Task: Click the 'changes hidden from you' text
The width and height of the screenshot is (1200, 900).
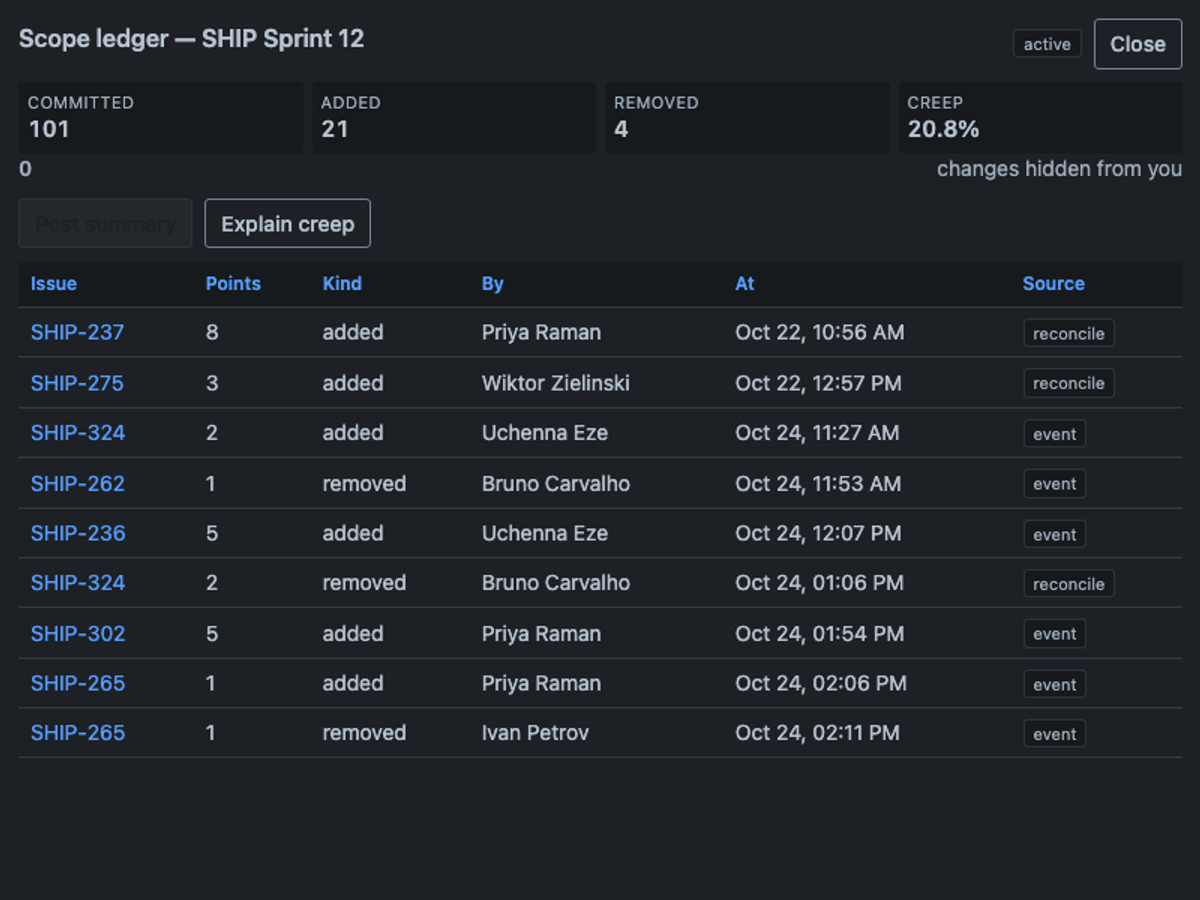Action: click(1059, 169)
